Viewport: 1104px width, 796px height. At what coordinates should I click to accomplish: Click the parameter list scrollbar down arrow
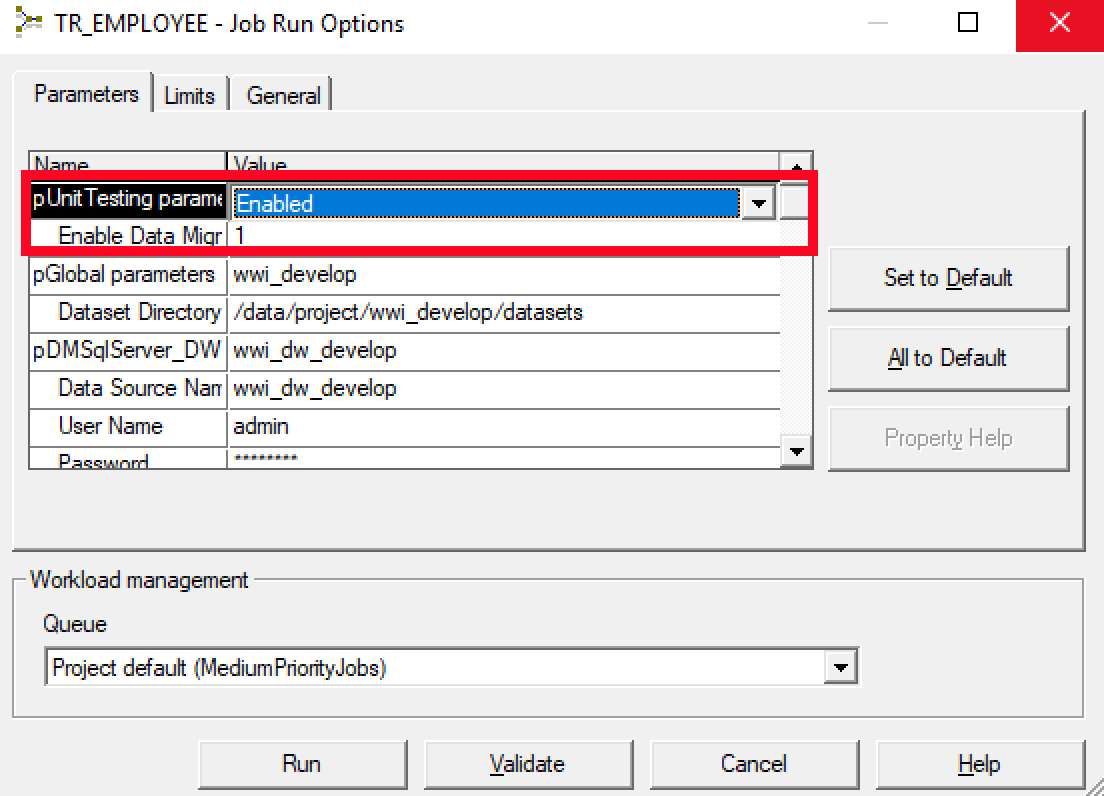[x=797, y=452]
